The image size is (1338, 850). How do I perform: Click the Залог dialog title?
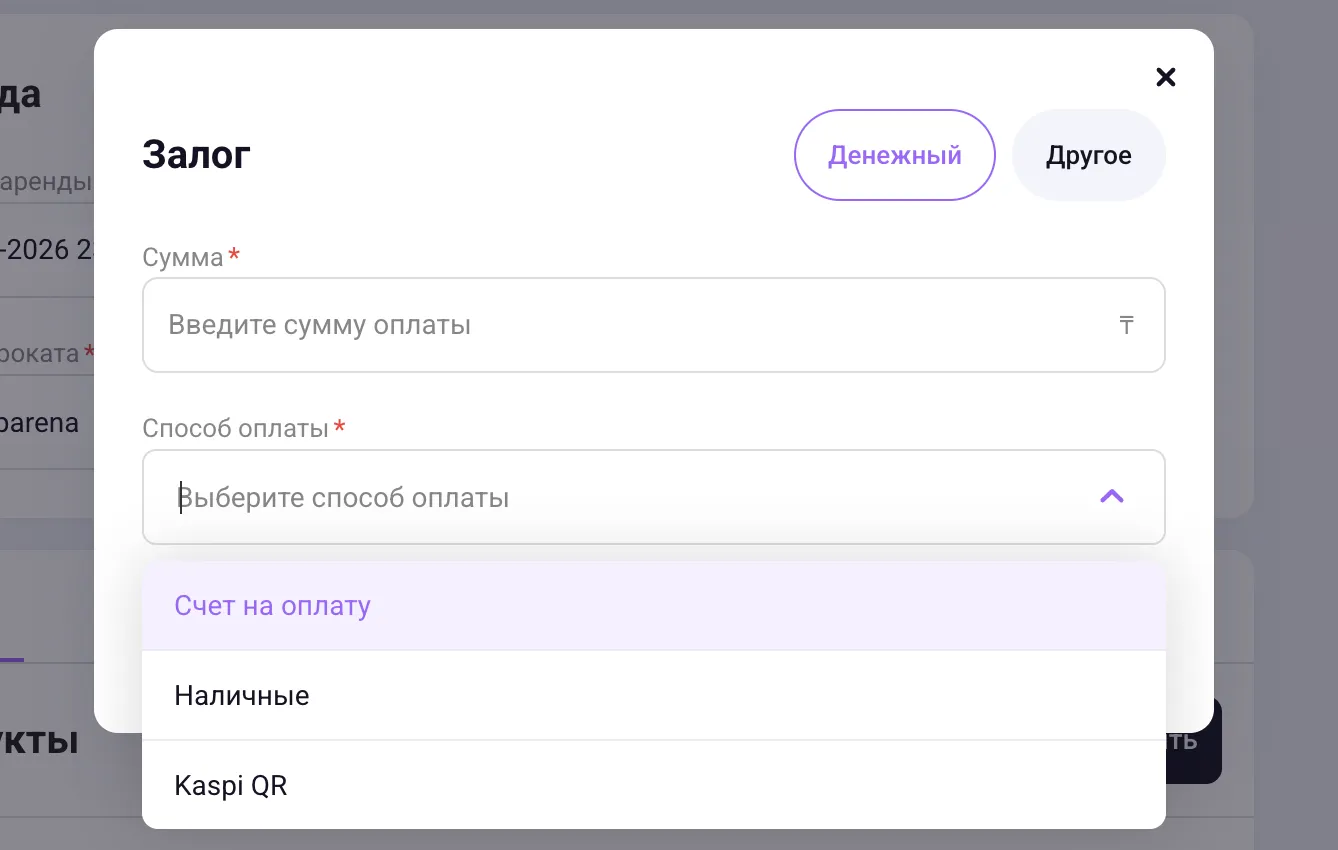(x=196, y=155)
